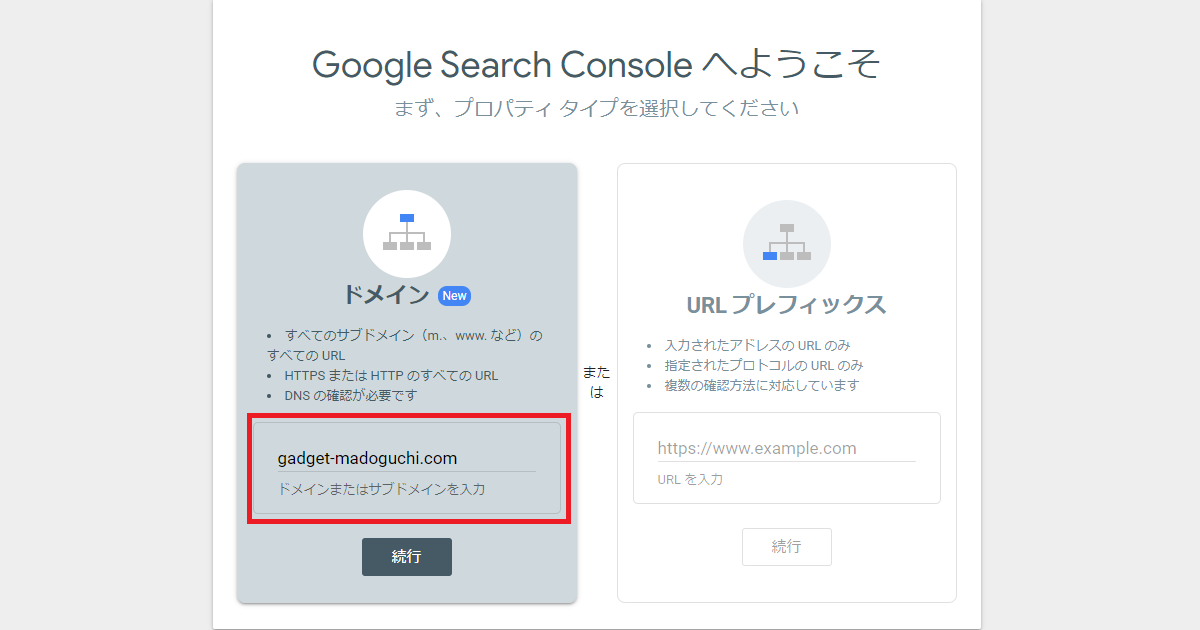Select the ドメイン heading text

click(386, 295)
